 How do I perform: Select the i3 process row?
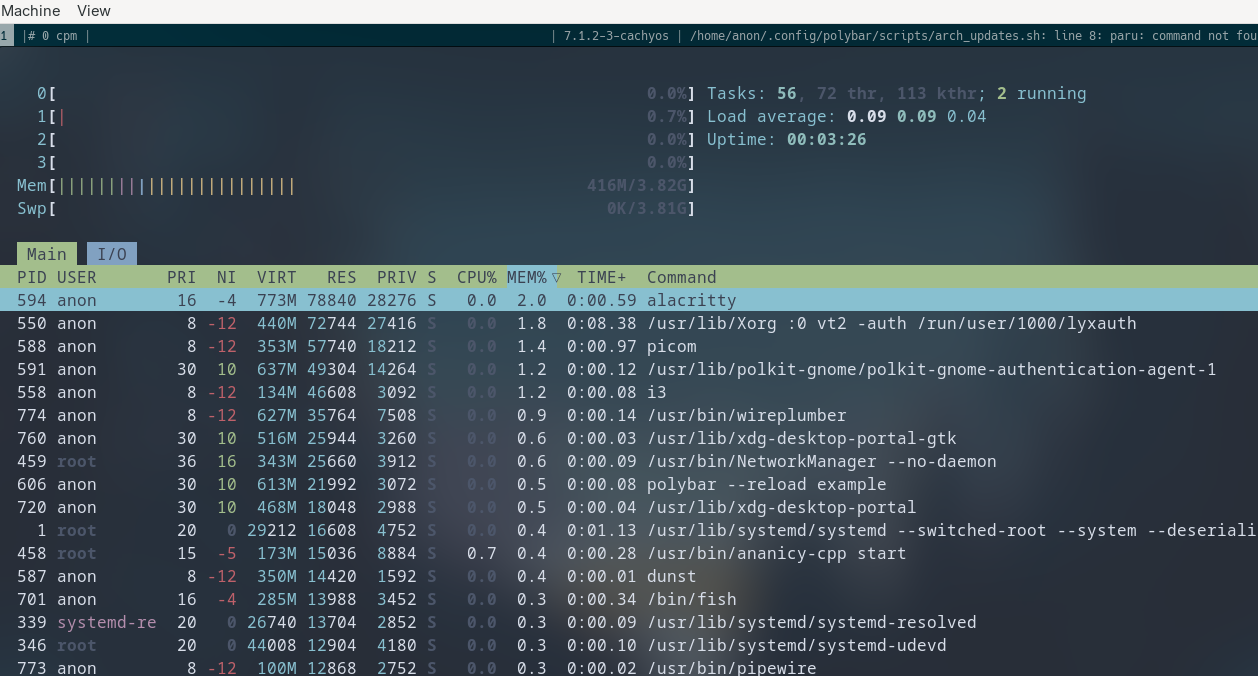629,392
